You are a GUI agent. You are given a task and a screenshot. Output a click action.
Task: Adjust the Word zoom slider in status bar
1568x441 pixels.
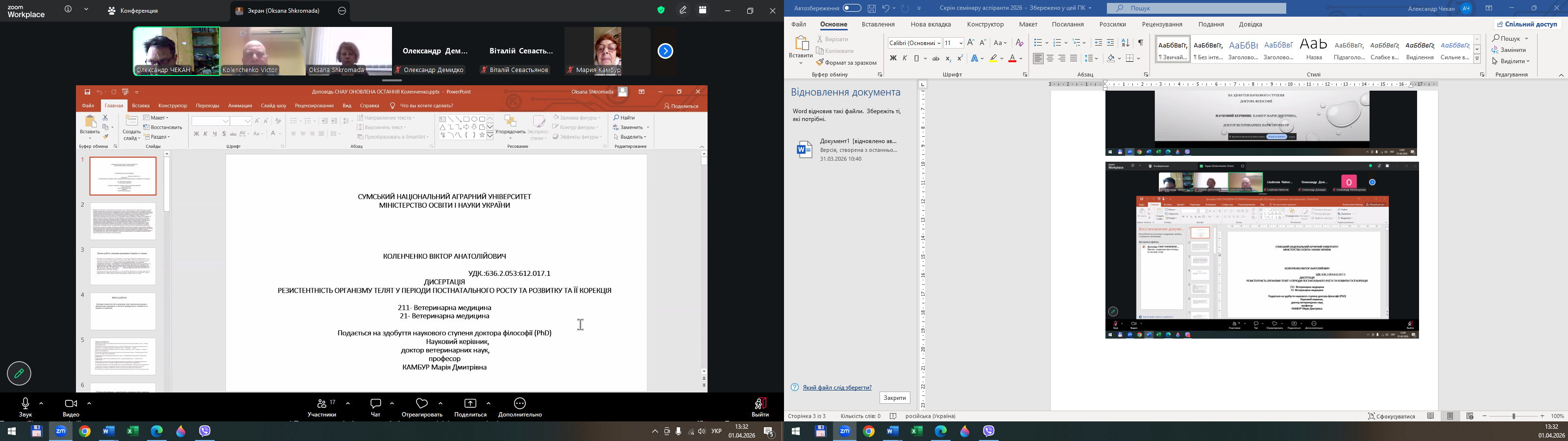pos(1513,416)
